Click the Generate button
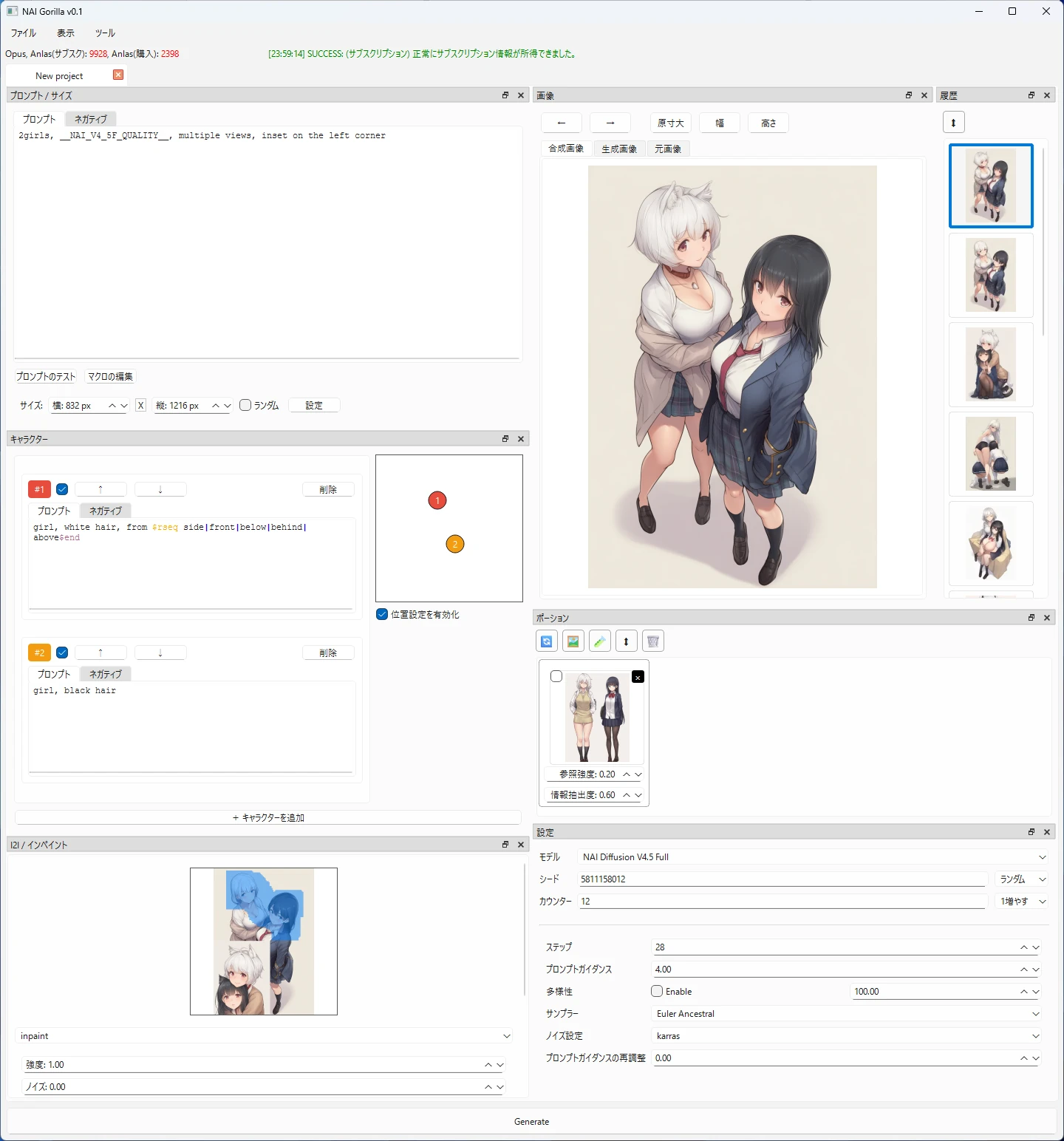 point(532,1122)
